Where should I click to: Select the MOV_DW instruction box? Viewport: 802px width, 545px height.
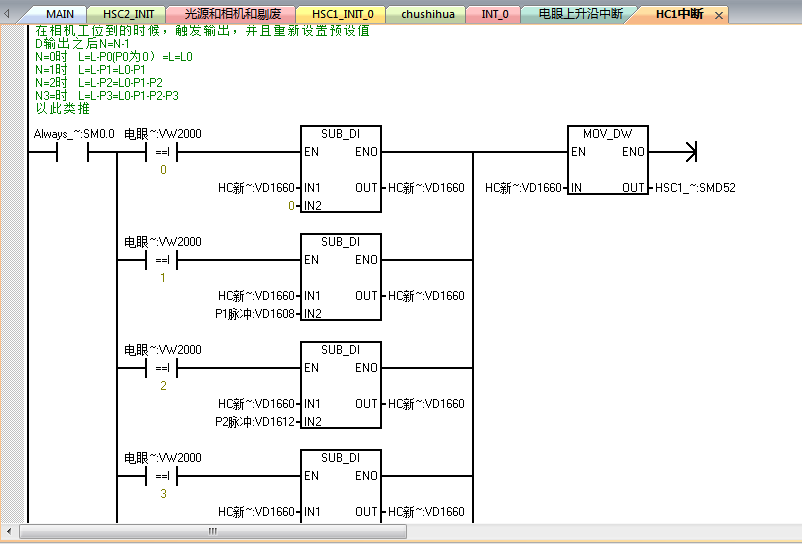tap(607, 168)
